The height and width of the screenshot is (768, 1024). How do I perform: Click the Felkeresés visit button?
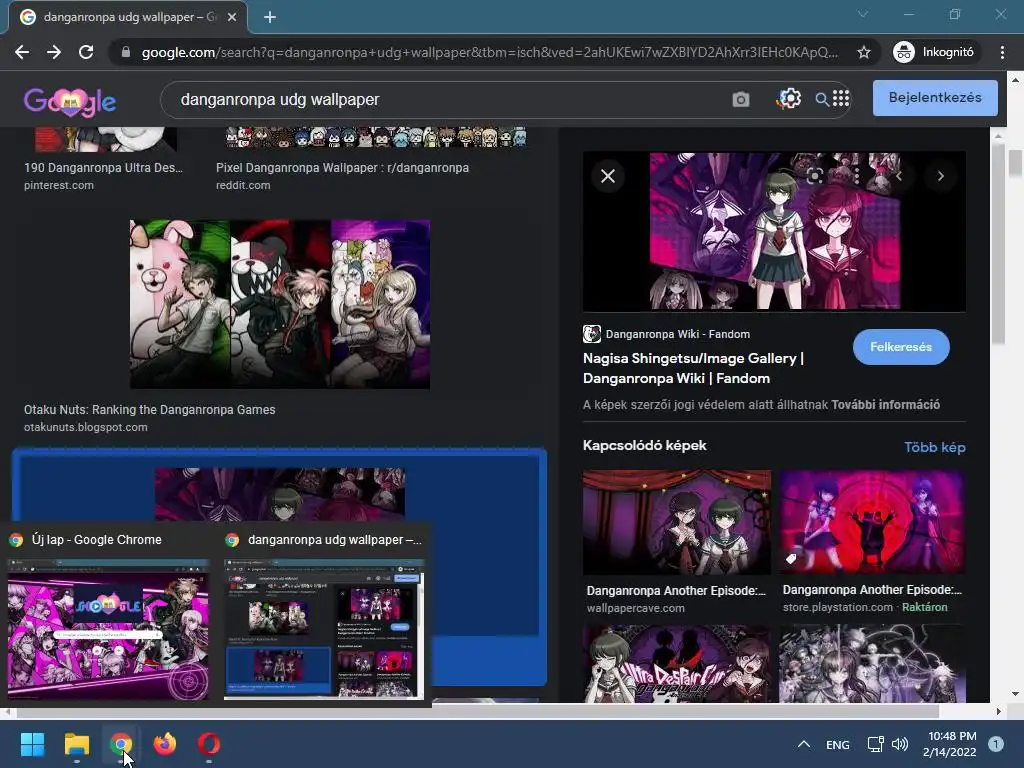tap(901, 347)
